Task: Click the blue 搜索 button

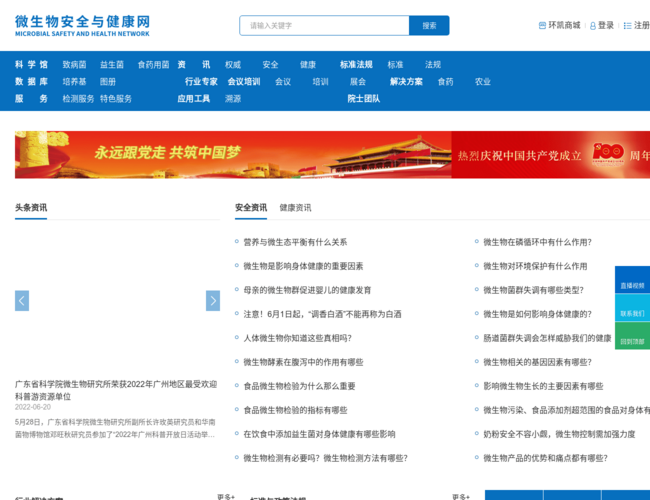Action: point(429,26)
